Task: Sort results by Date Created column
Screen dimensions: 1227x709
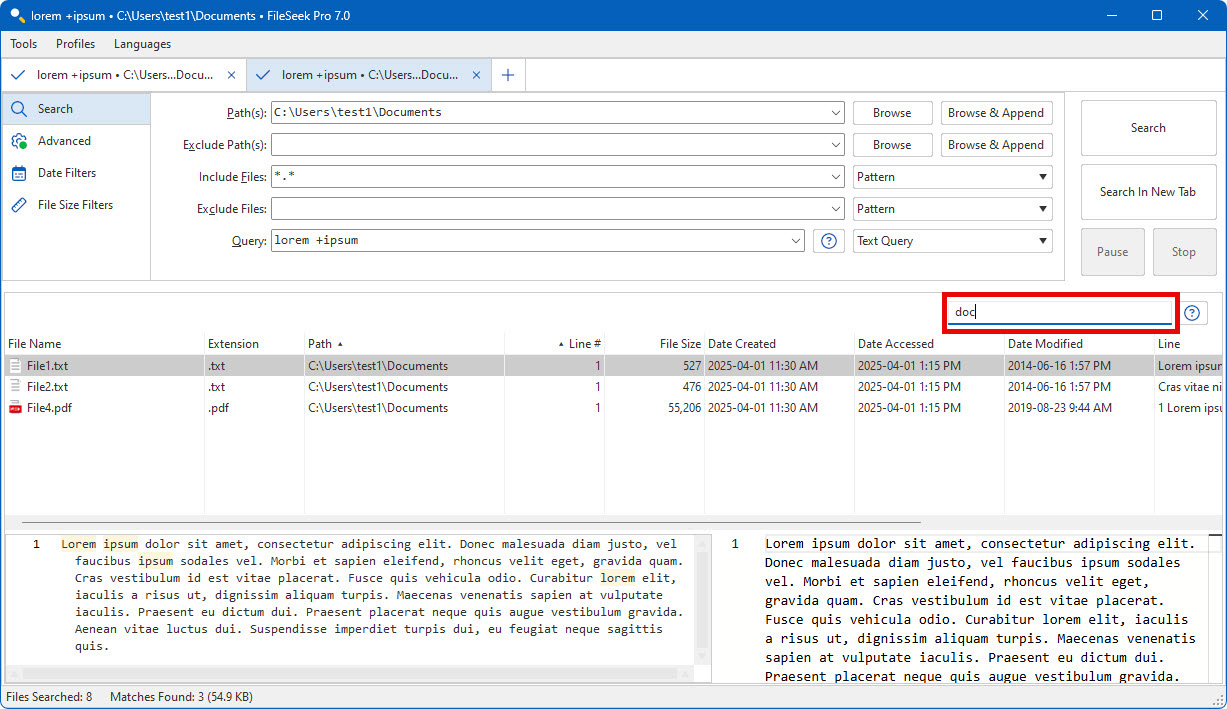Action: (x=779, y=344)
